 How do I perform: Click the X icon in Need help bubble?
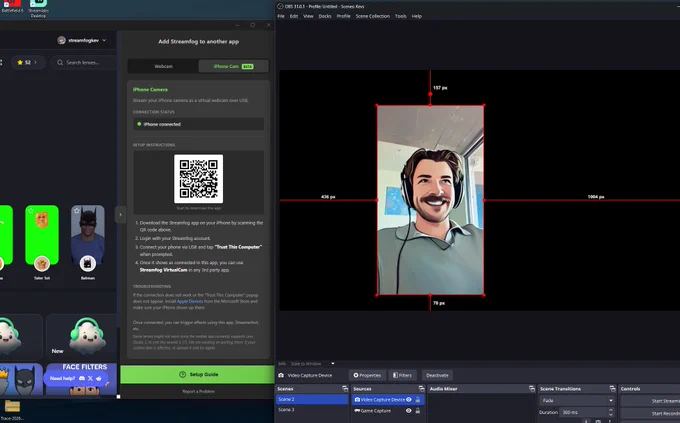[x=90, y=378]
